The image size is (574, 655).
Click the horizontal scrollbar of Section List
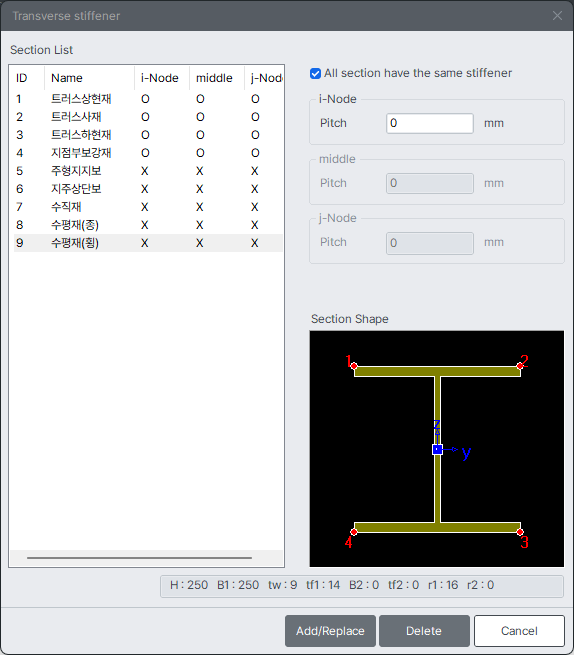(139, 558)
